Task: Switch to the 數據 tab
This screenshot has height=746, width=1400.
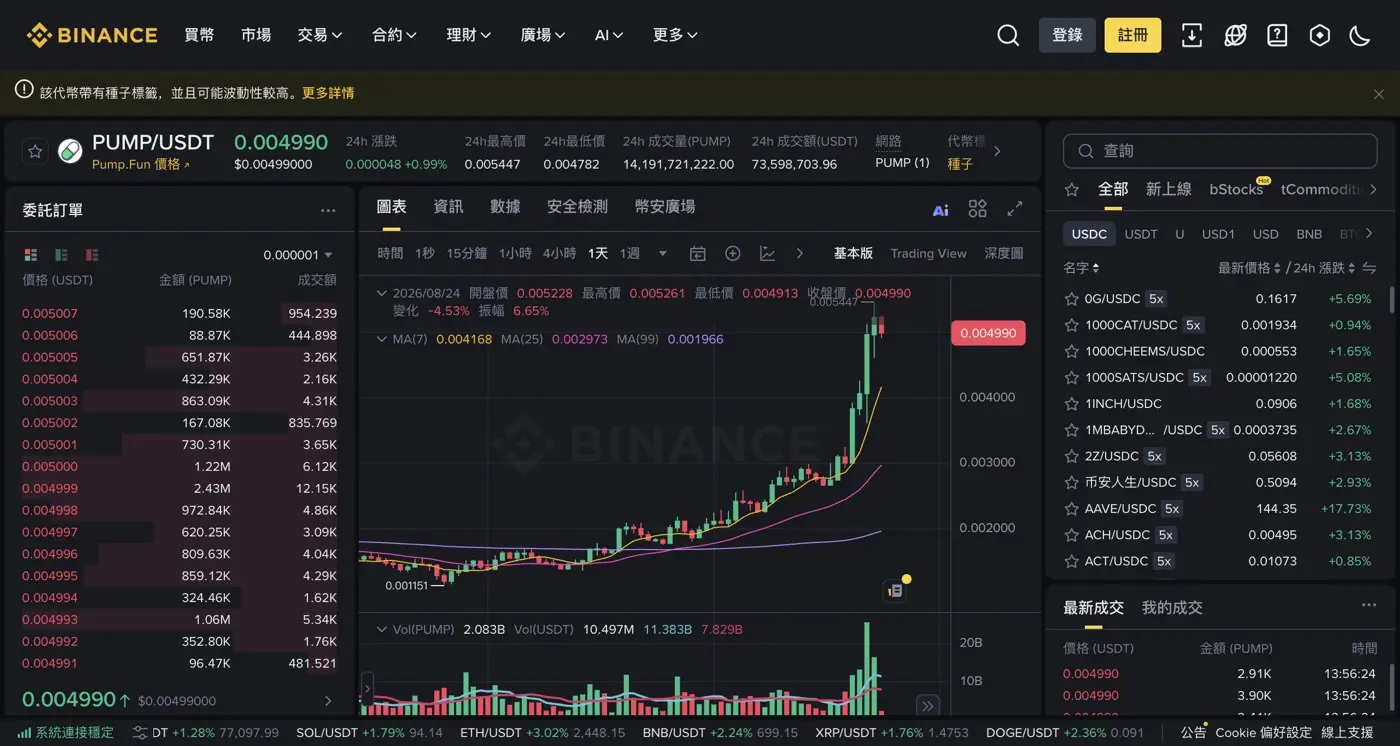Action: (505, 207)
